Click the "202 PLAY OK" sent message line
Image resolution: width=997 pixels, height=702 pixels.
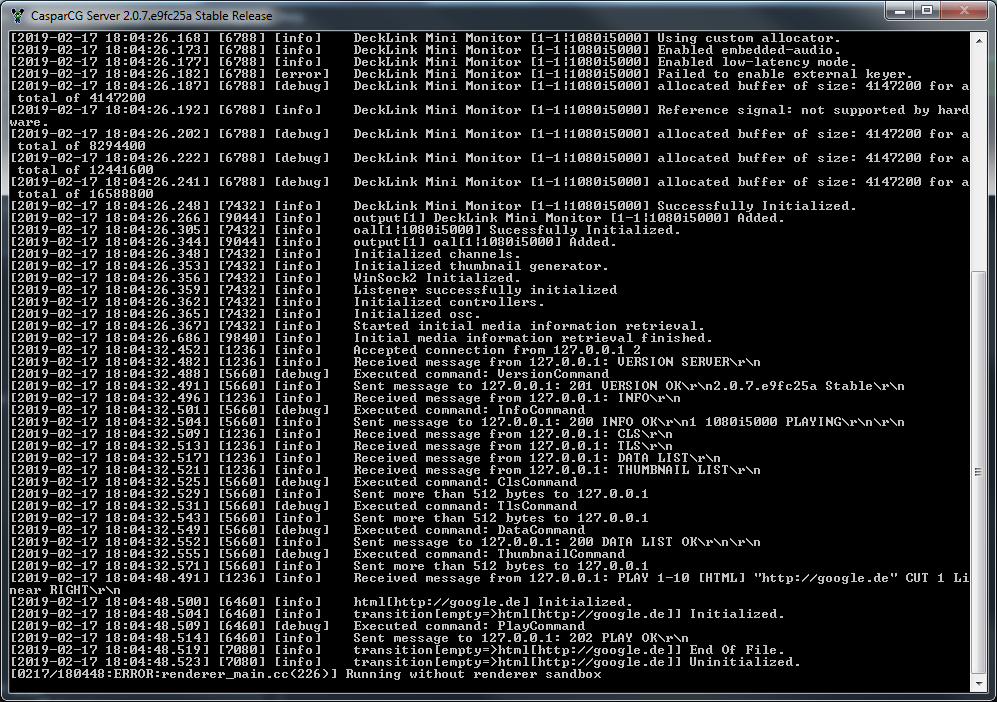[350, 638]
